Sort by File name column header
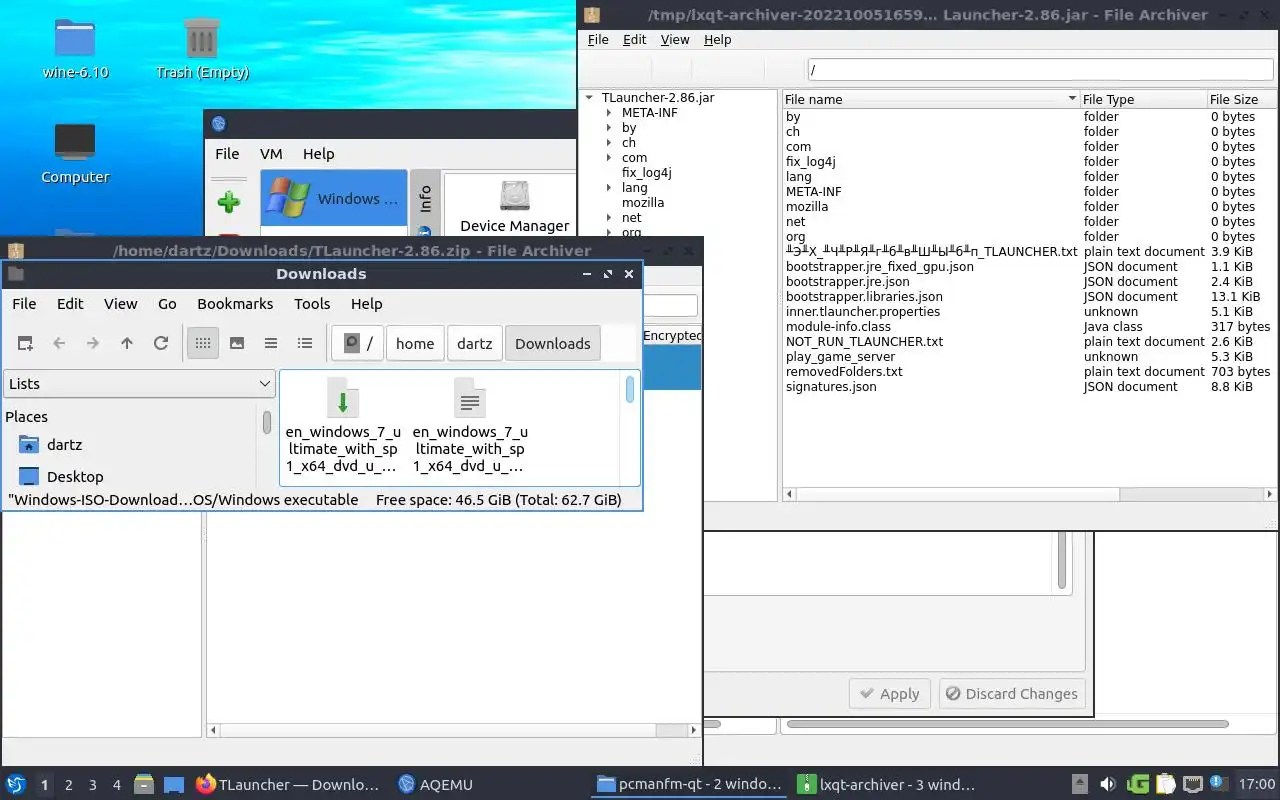Screen dimensions: 1280x800 [x=930, y=99]
